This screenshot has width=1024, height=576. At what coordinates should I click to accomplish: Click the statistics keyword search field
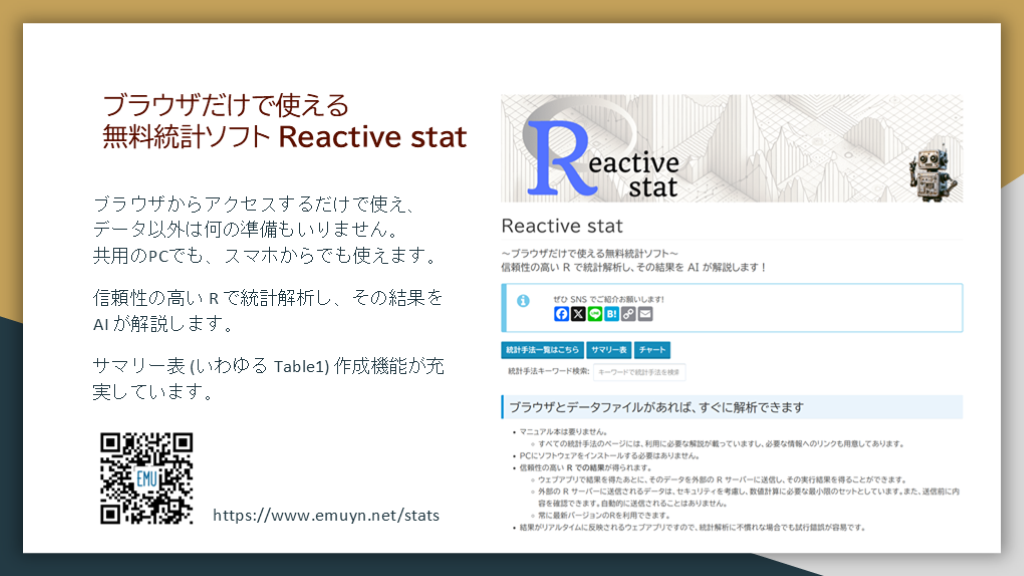tap(639, 372)
